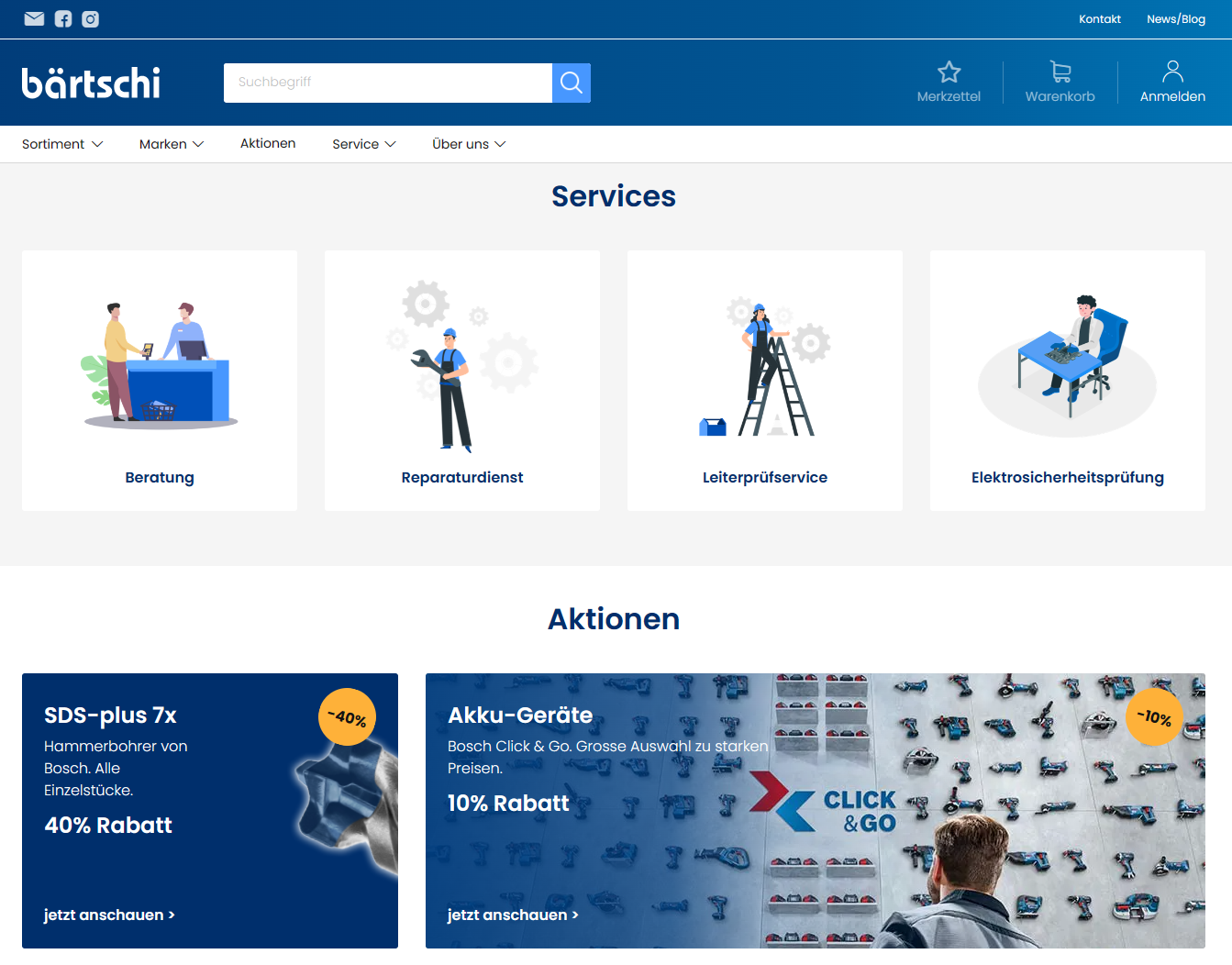Click the Anmelden user icon
The height and width of the screenshot is (965, 1232).
point(1172,72)
